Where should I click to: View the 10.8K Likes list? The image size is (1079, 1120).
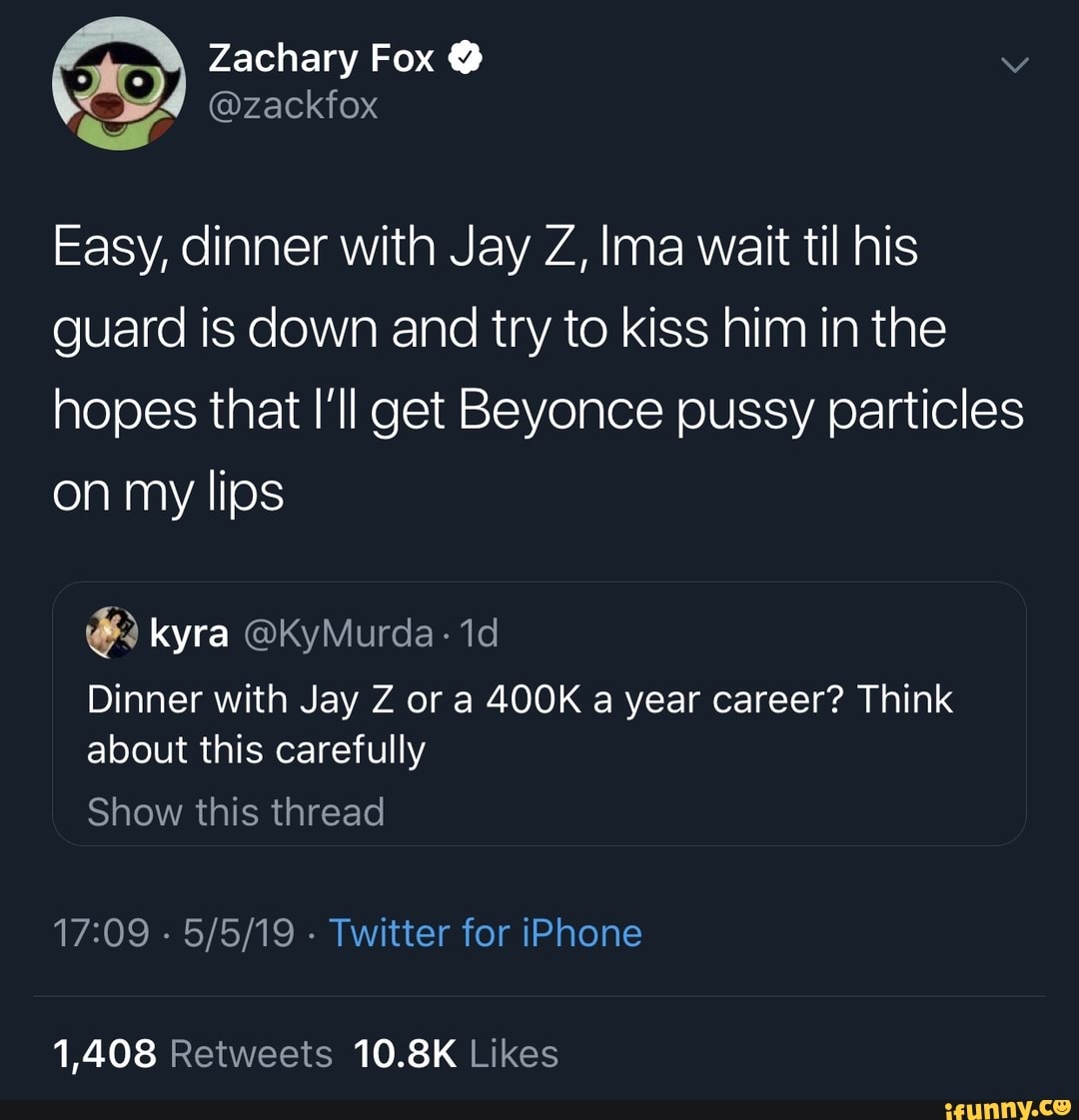pyautogui.click(x=457, y=1053)
